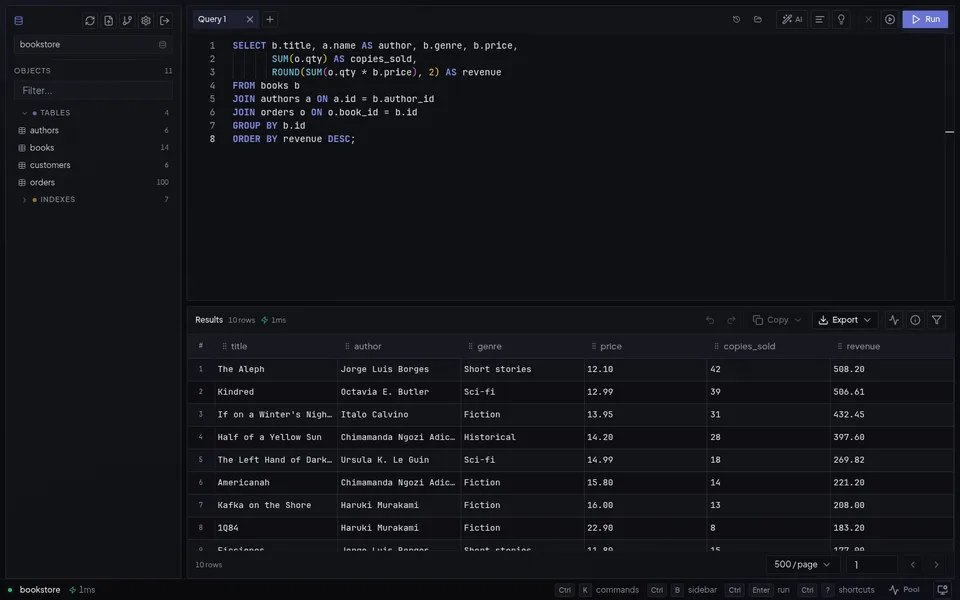960x600 pixels.
Task: Open the activity chart icon in results
Action: click(894, 320)
